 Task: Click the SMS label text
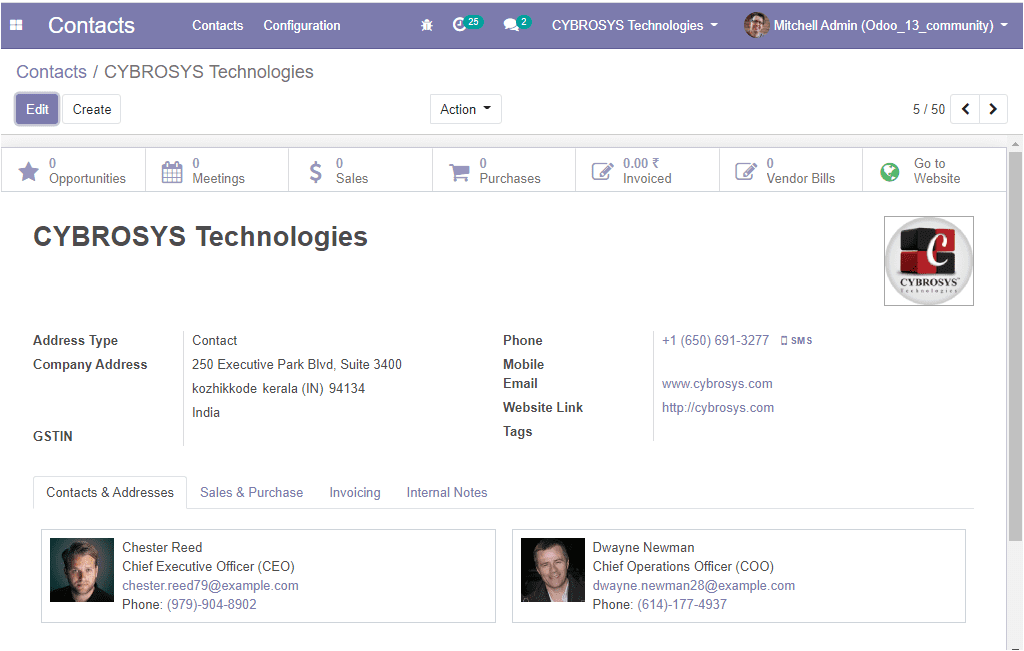(x=801, y=341)
